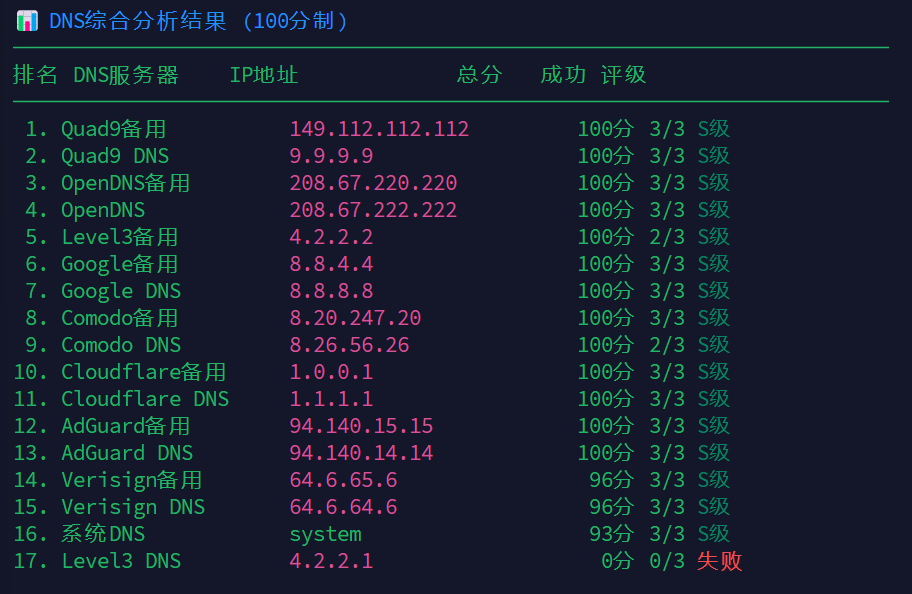Screen dimensions: 912x594
Task: Select the OpenDNS备用 server name
Action: click(x=126, y=183)
